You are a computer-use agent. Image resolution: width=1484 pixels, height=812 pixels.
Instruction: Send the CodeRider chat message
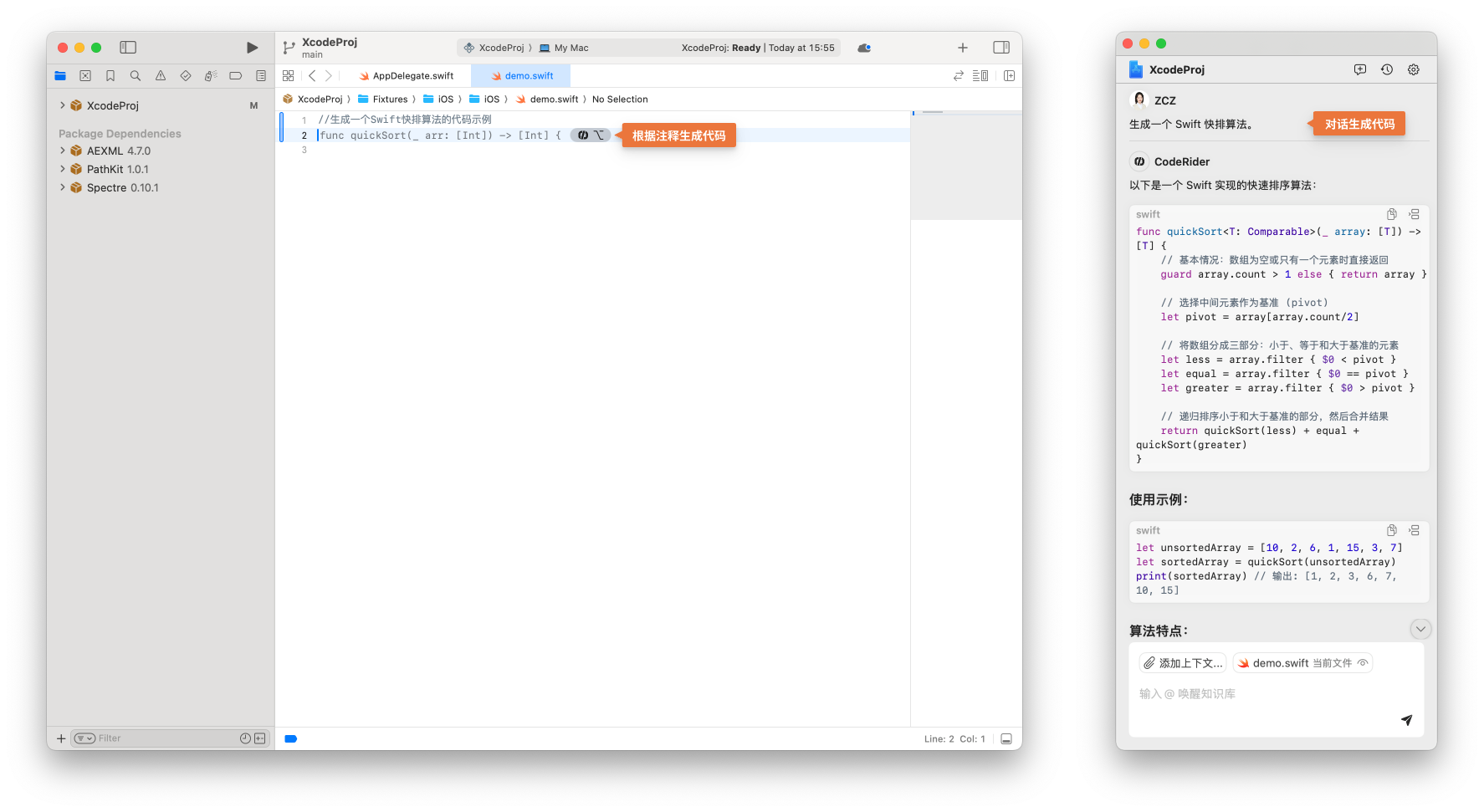[x=1407, y=720]
